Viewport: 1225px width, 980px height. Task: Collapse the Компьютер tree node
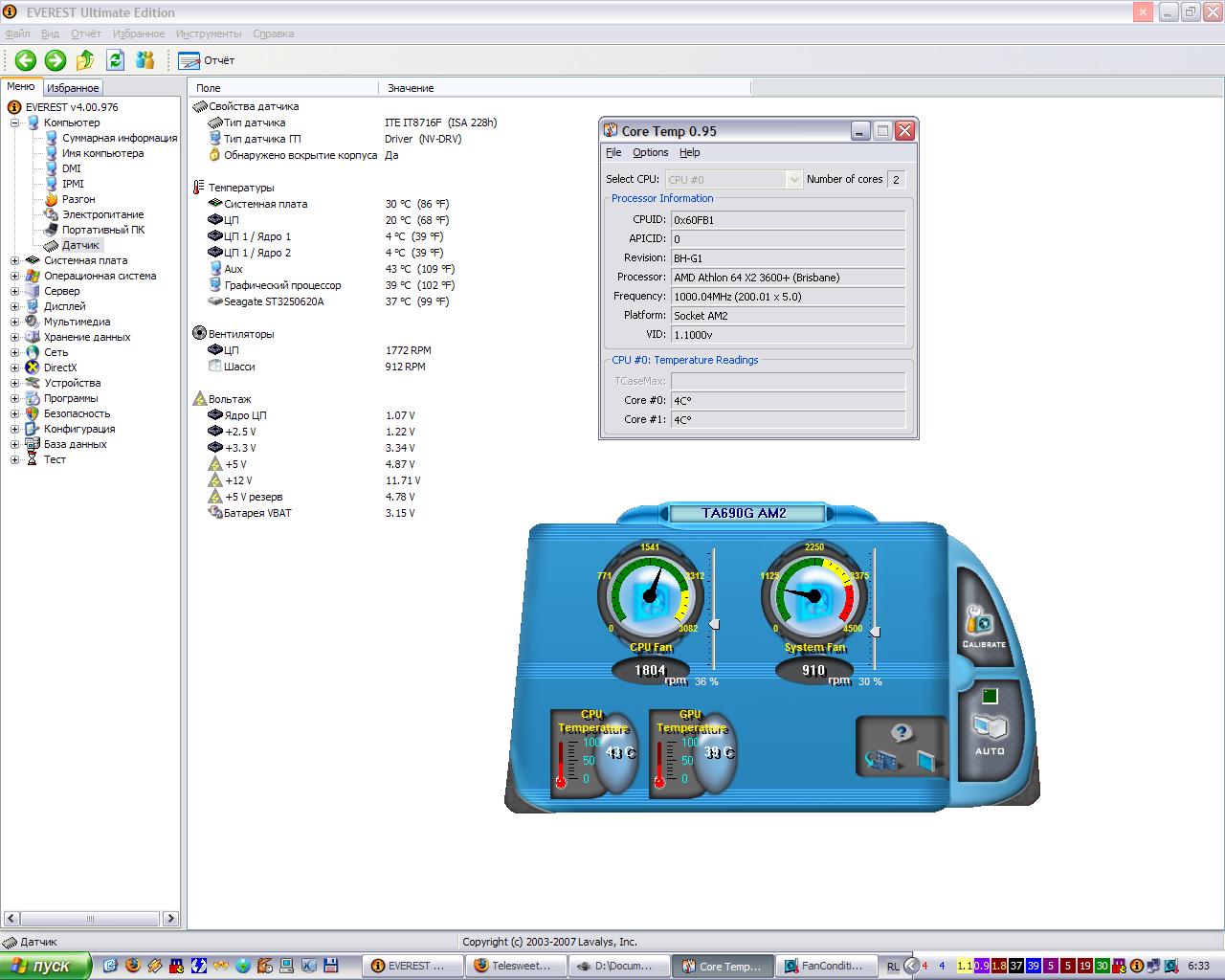[15, 122]
